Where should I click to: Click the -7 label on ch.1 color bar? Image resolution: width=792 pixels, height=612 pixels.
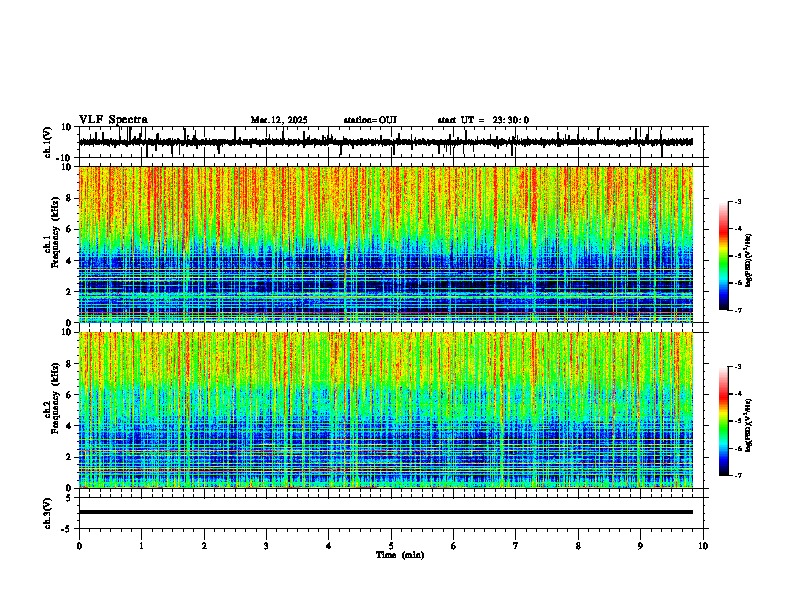pos(738,310)
